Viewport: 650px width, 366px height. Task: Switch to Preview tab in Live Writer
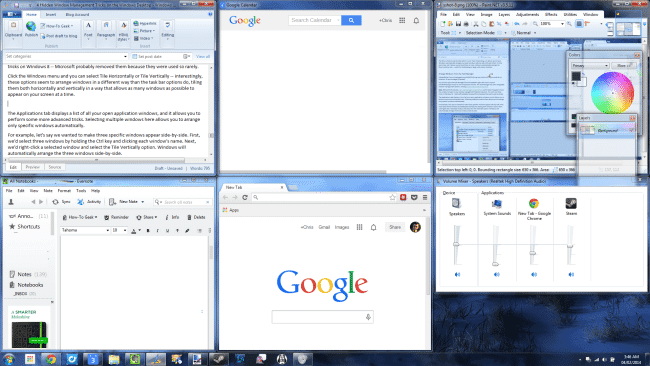click(x=32, y=167)
